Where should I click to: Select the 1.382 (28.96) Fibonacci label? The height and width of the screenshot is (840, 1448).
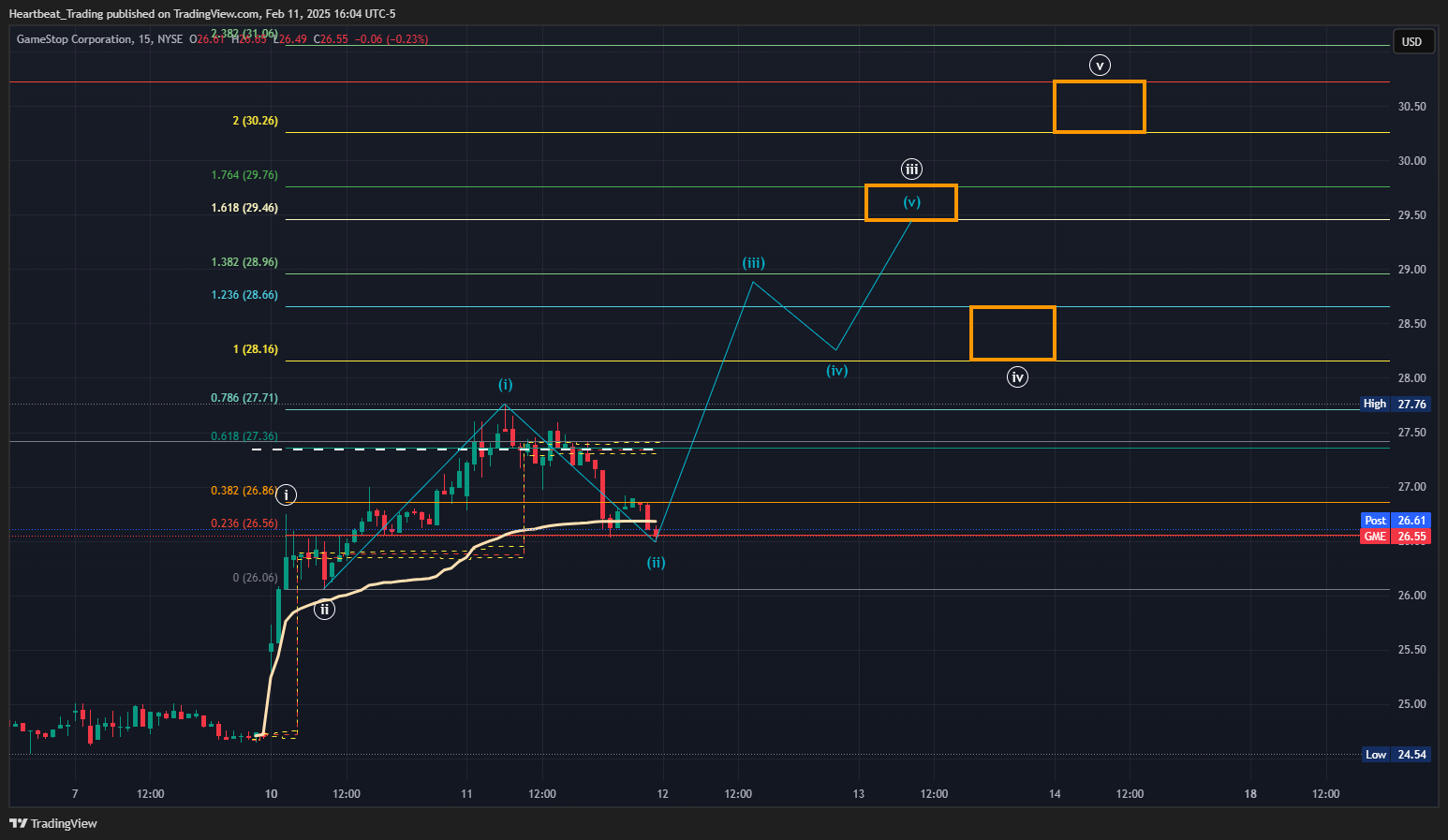(x=244, y=262)
